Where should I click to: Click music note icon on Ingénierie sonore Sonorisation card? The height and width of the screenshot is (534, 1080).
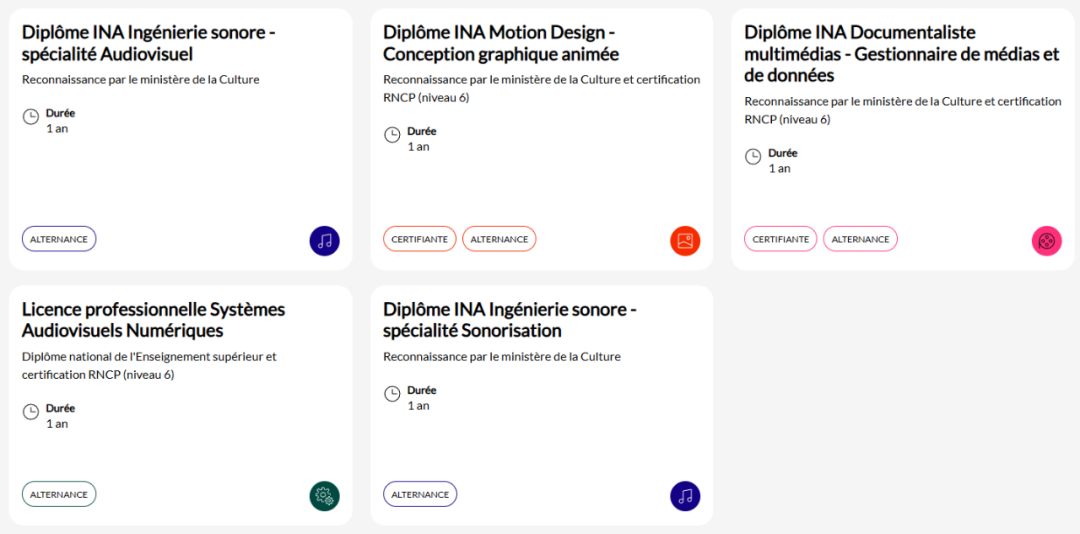685,496
